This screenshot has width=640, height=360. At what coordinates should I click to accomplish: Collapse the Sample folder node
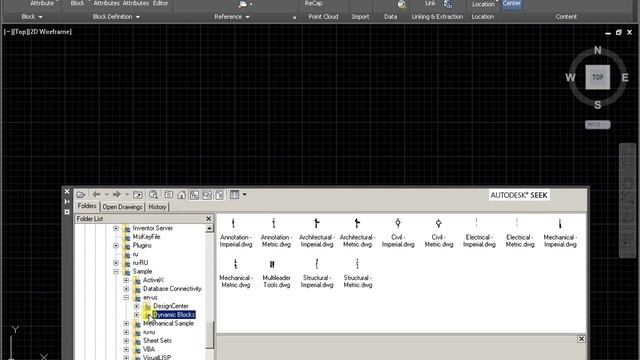click(116, 271)
